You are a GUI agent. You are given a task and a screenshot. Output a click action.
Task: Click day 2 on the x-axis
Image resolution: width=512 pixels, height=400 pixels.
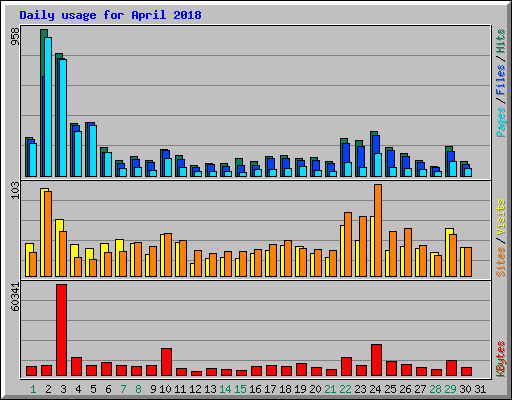(48, 389)
